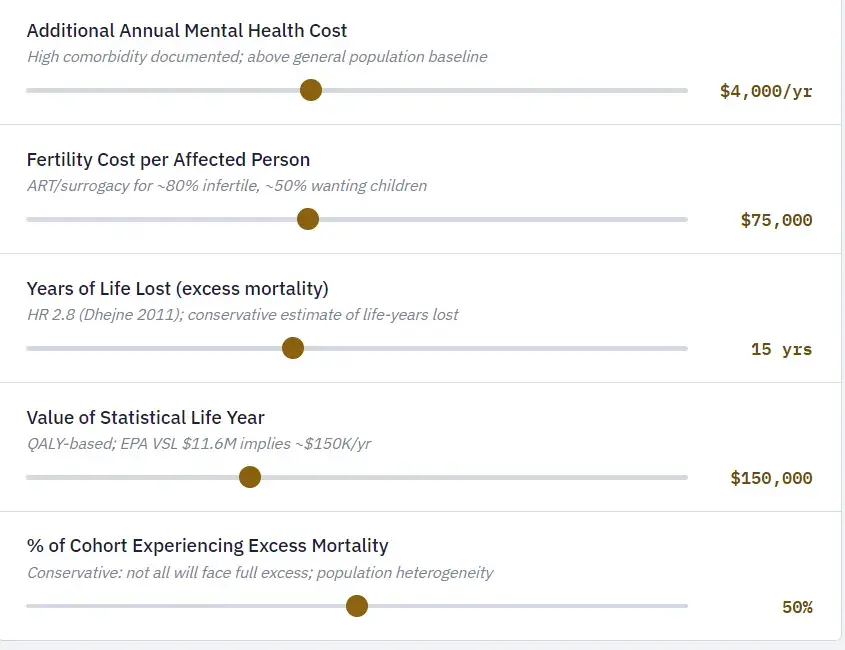Click the high comorbidity documented description text
Viewport: 845px width, 650px height.
(257, 57)
